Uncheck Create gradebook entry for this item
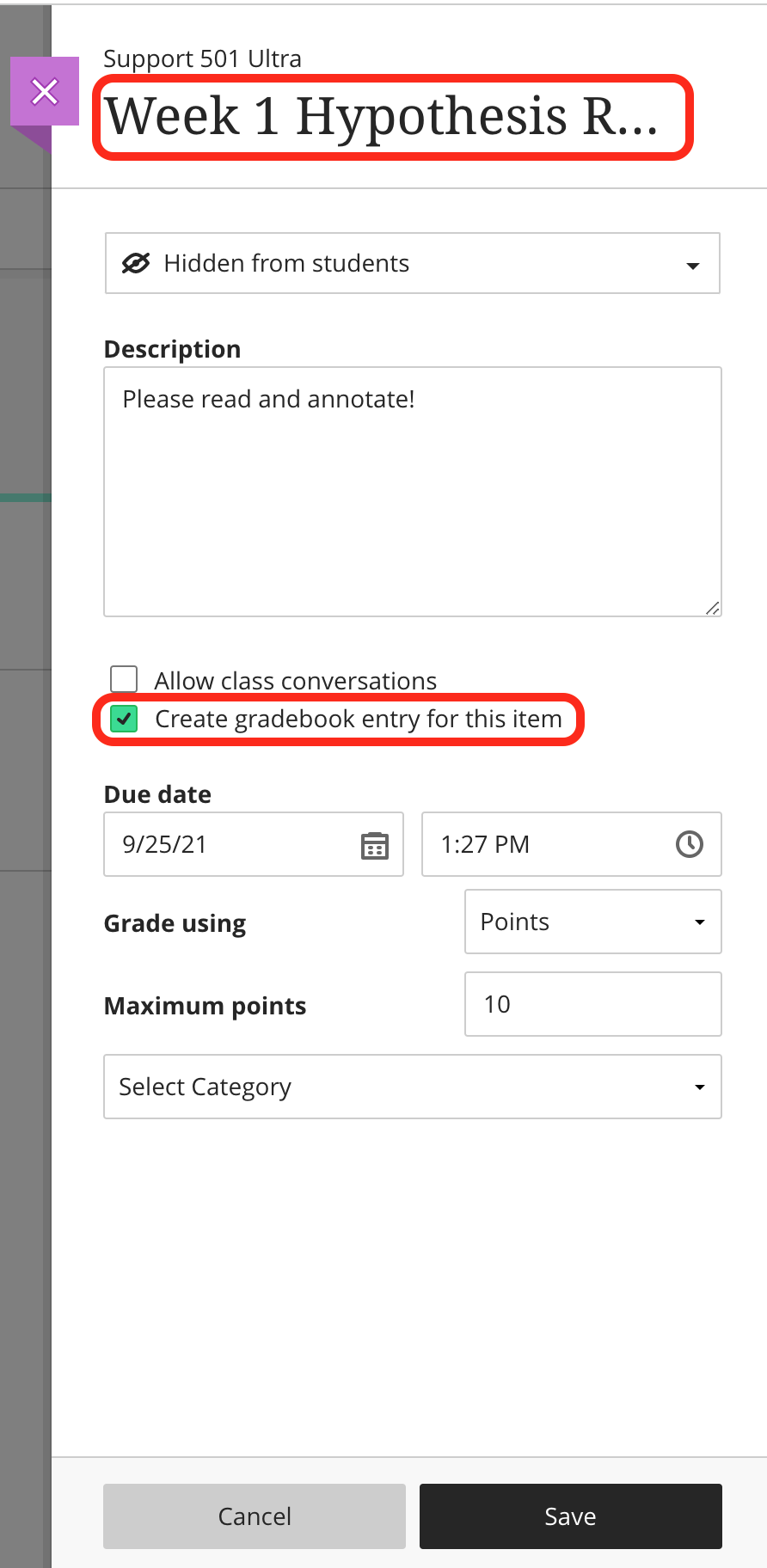 pos(123,719)
